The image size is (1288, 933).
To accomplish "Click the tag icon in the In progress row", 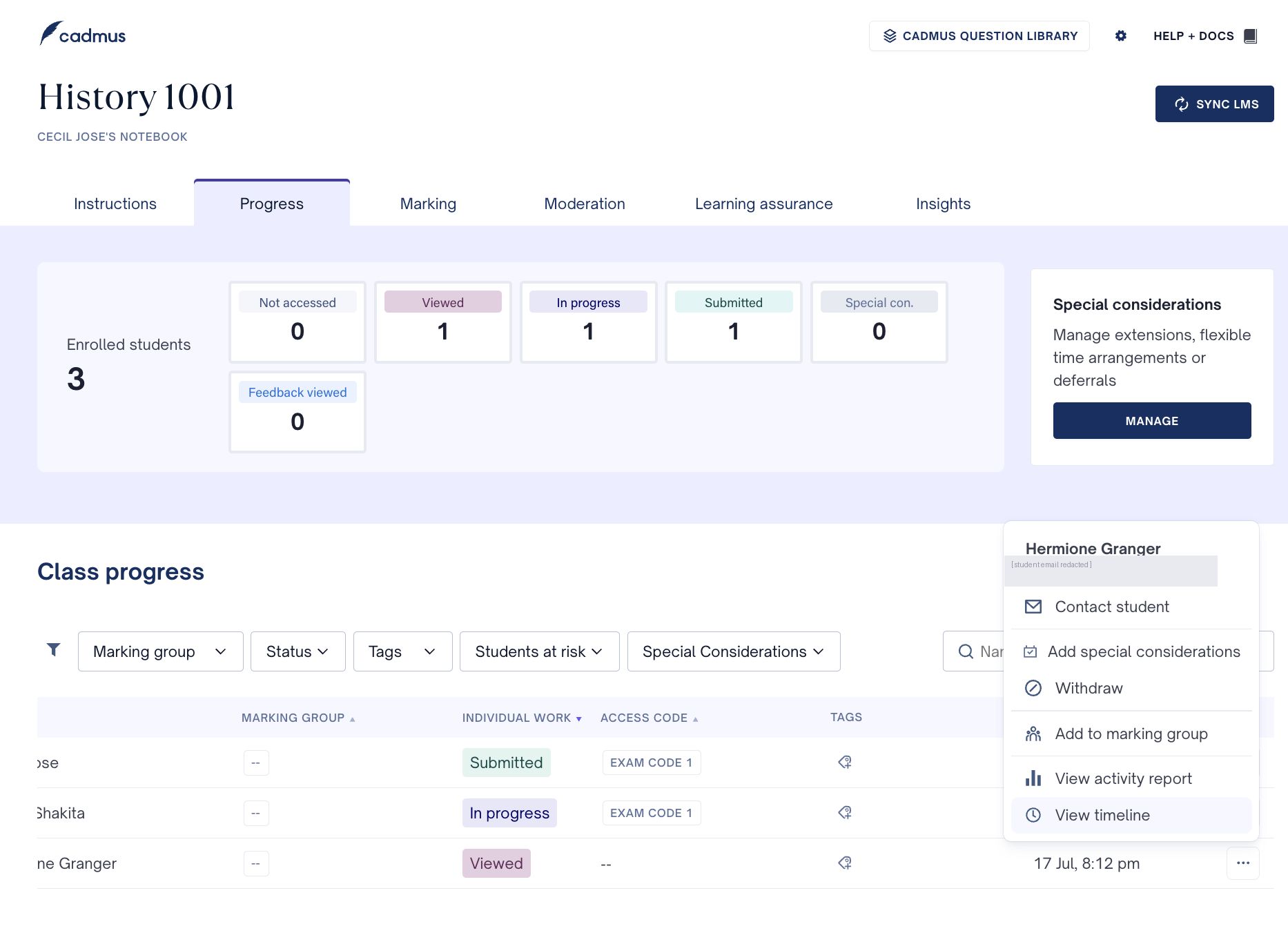I will [x=845, y=812].
